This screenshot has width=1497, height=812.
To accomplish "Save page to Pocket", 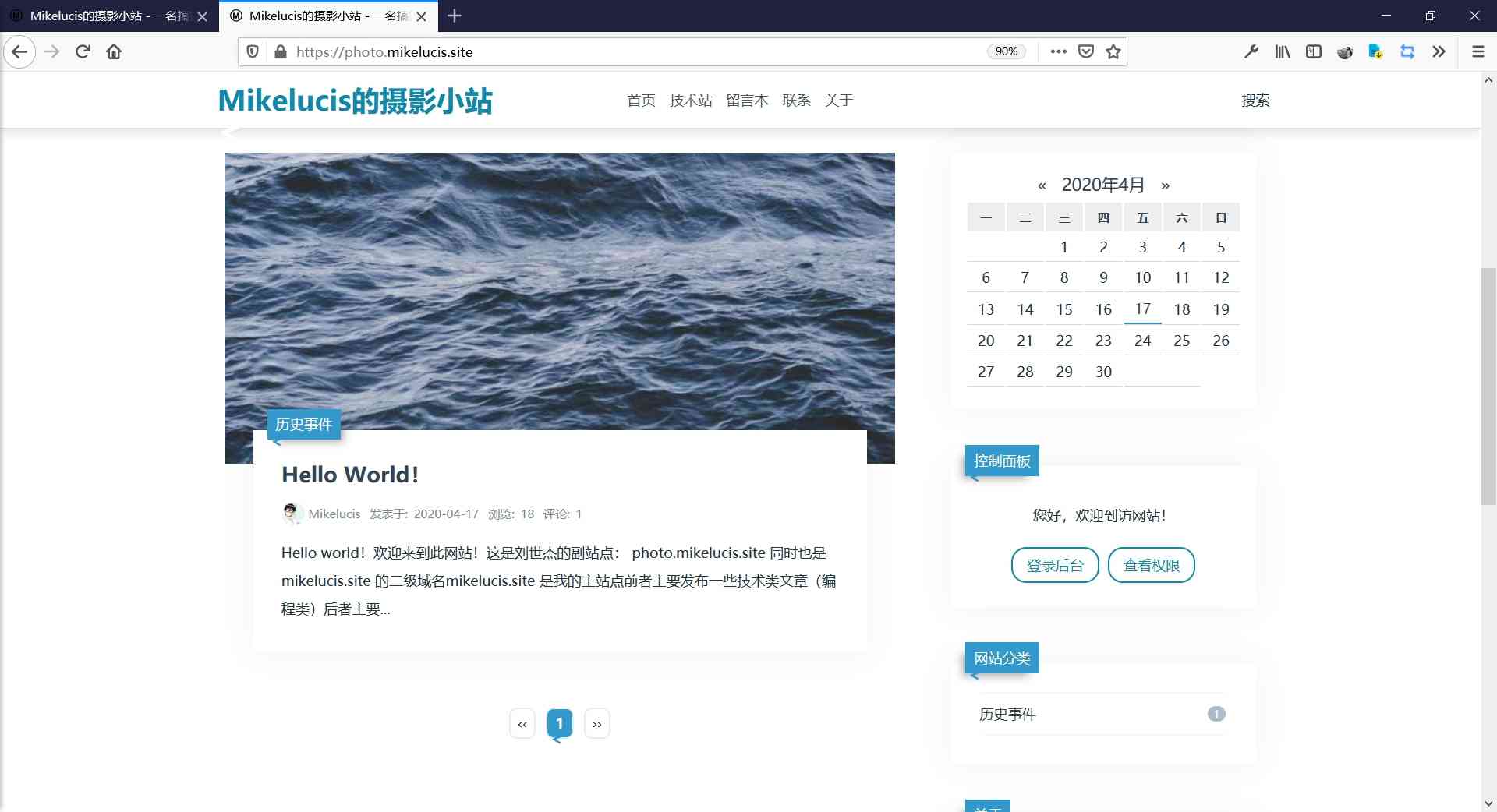I will 1086,52.
